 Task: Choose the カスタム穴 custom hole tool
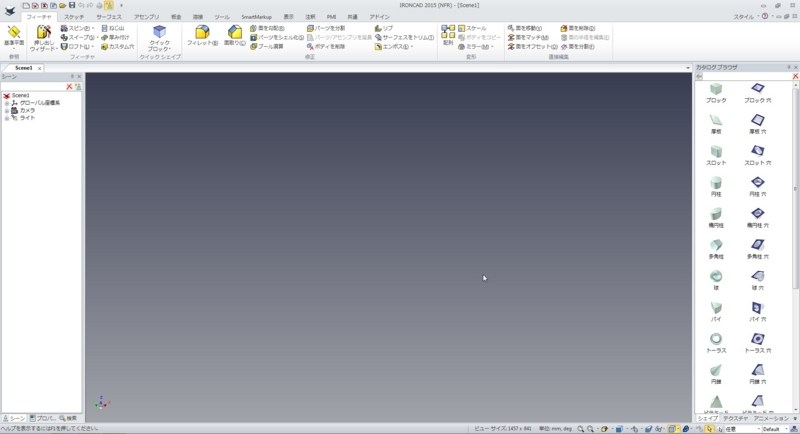point(117,46)
